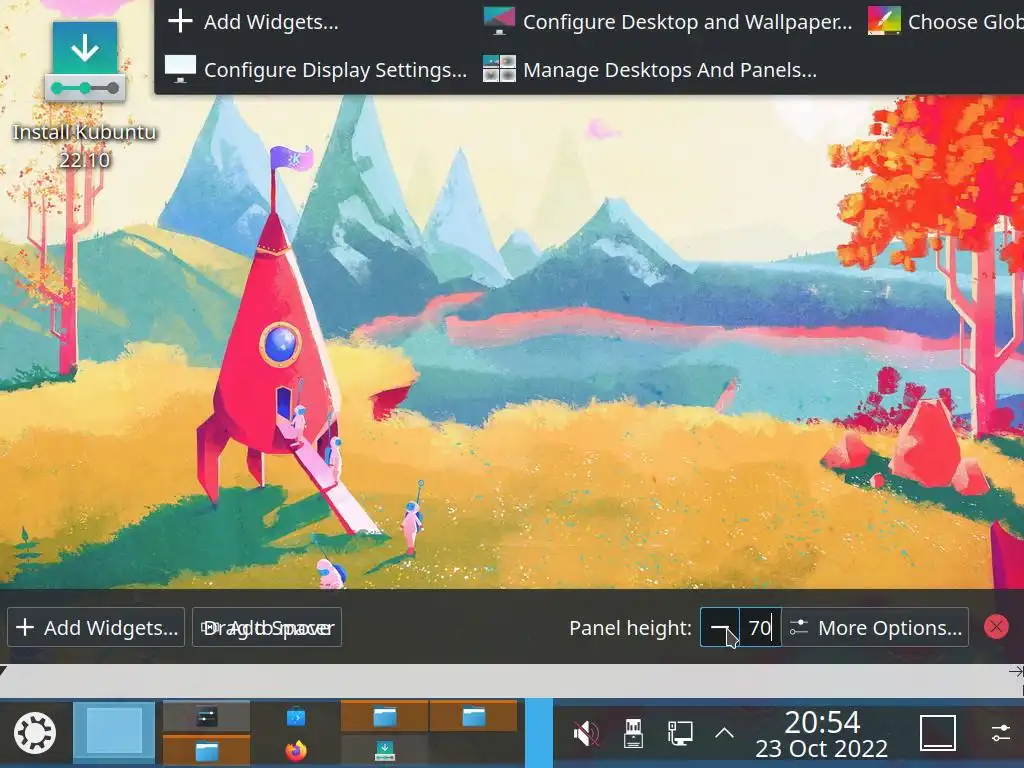Screen dimensions: 1024x768
Task: Close the panel edit toolbar
Action: (x=996, y=627)
